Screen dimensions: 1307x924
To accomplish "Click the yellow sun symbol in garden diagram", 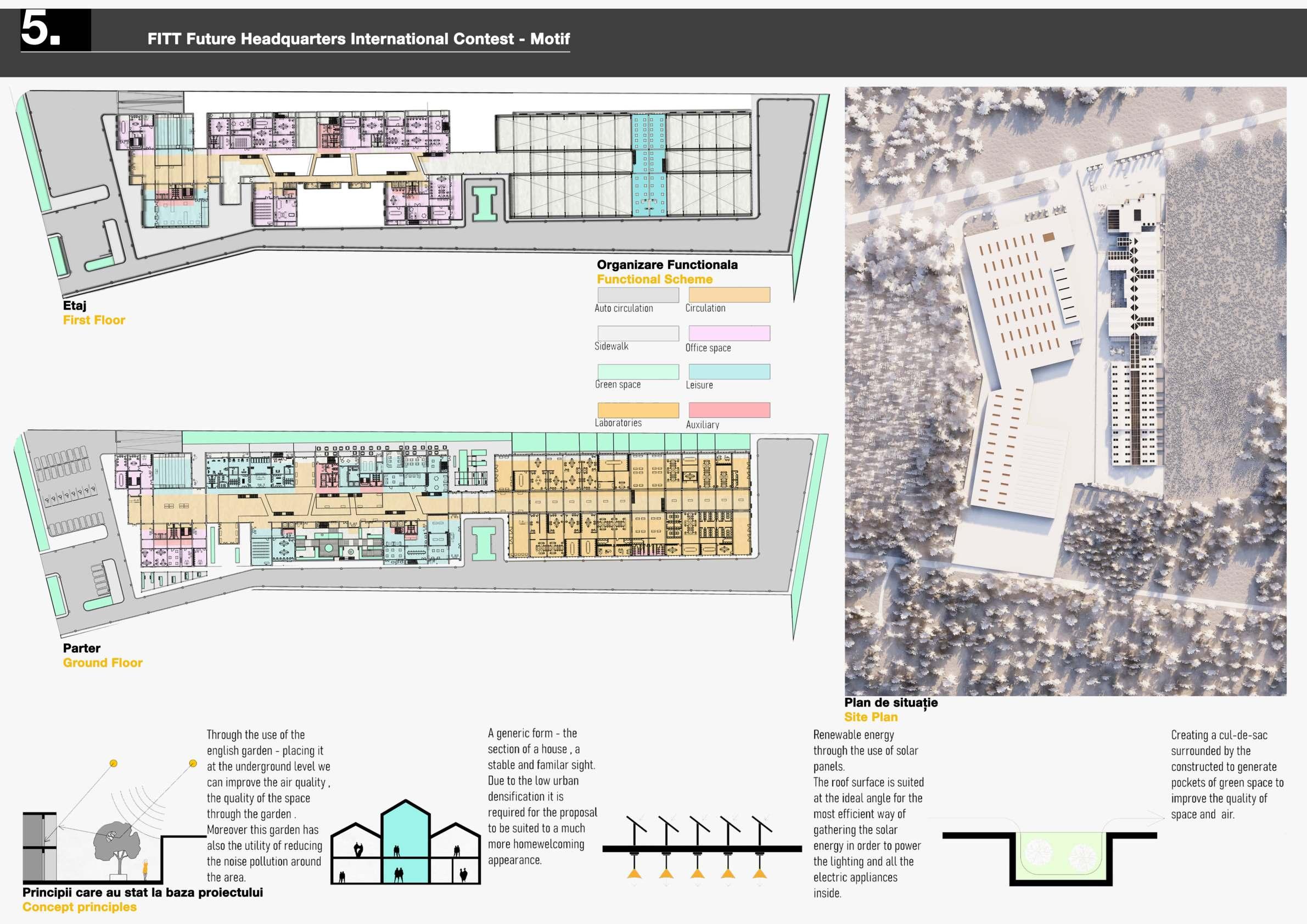I will pyautogui.click(x=113, y=763).
